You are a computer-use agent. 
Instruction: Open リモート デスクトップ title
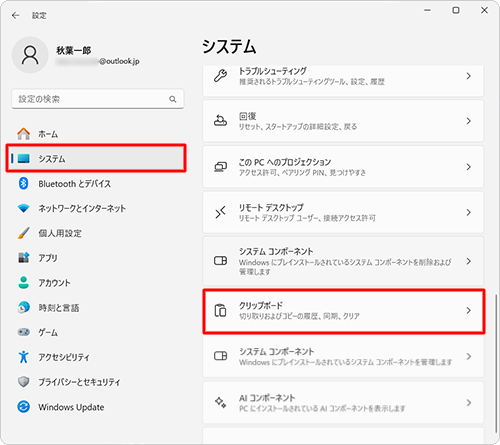coord(271,207)
